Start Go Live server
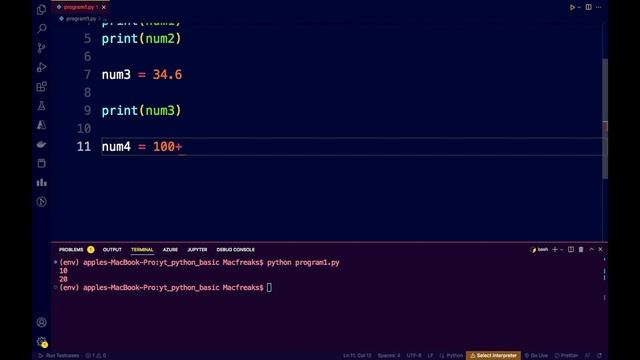This screenshot has height=360, width=640. pyautogui.click(x=536, y=356)
